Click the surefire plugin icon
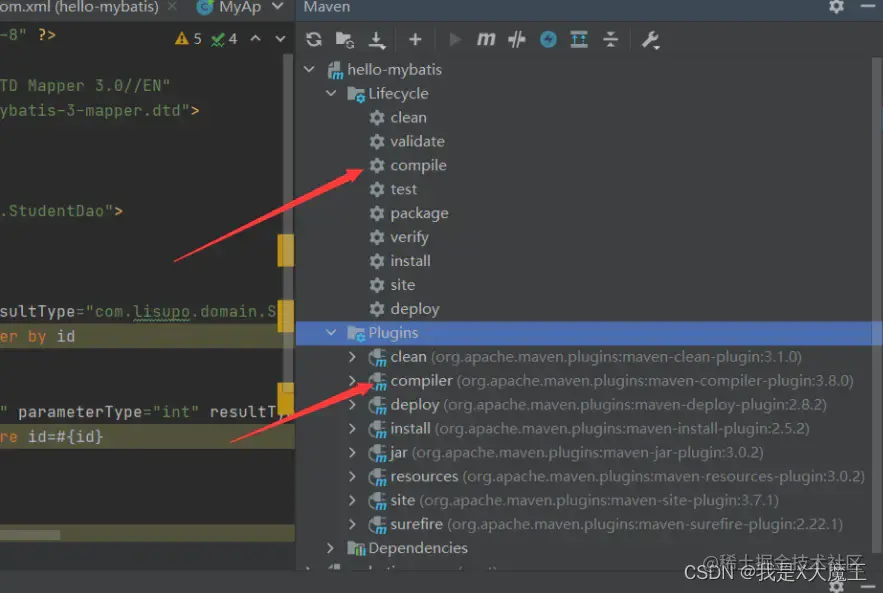This screenshot has width=883, height=593. (377, 525)
